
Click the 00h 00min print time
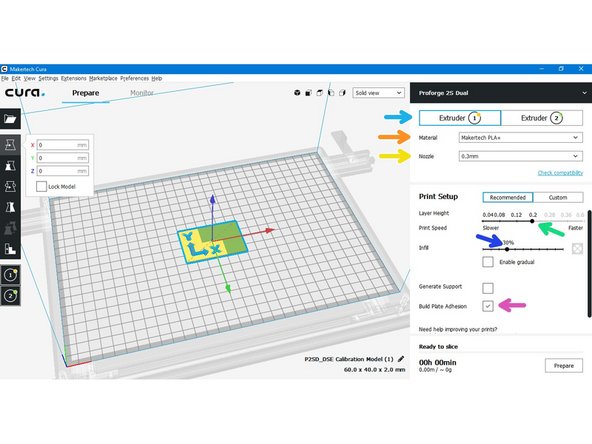coord(438,362)
